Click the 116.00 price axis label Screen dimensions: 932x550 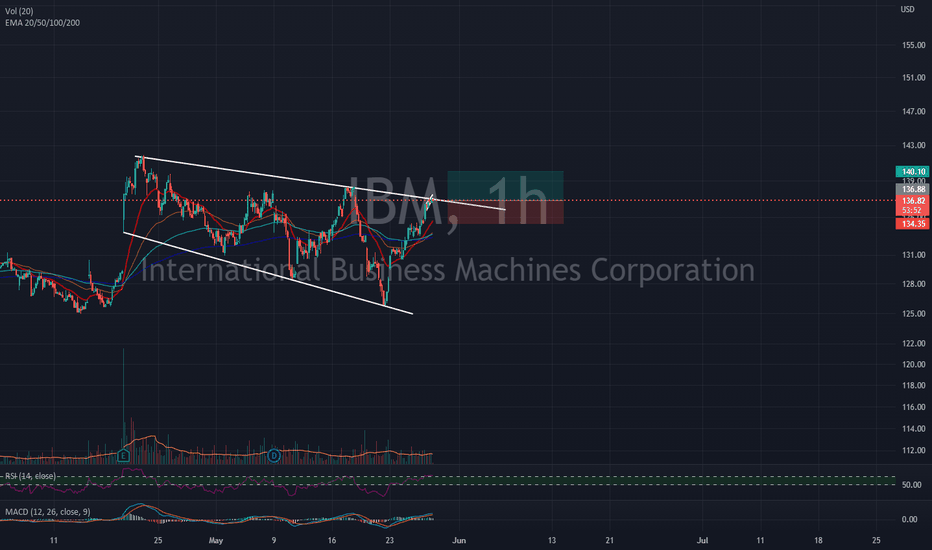pyautogui.click(x=914, y=407)
